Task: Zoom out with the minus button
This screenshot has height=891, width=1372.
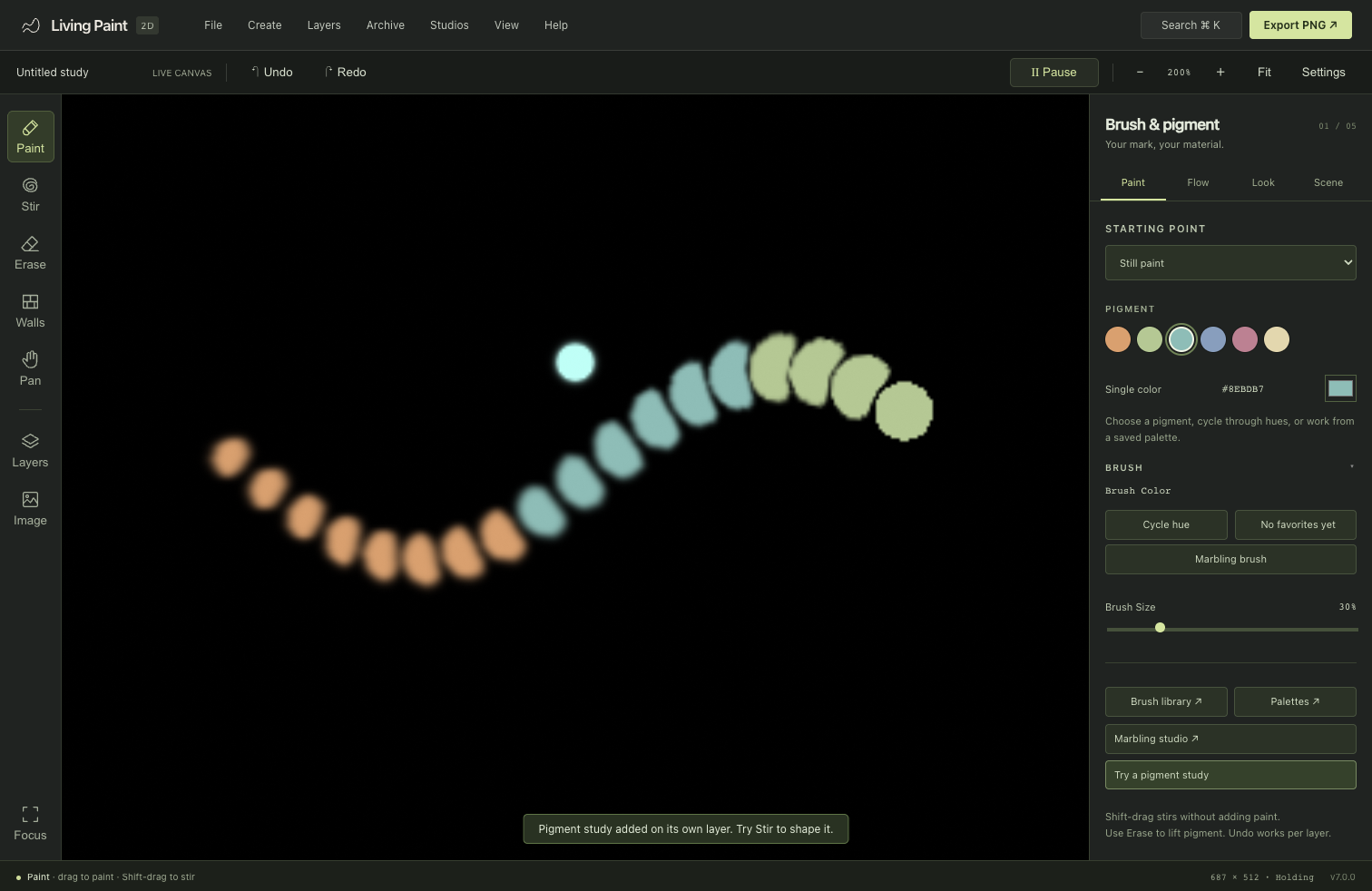Action: [1140, 73]
